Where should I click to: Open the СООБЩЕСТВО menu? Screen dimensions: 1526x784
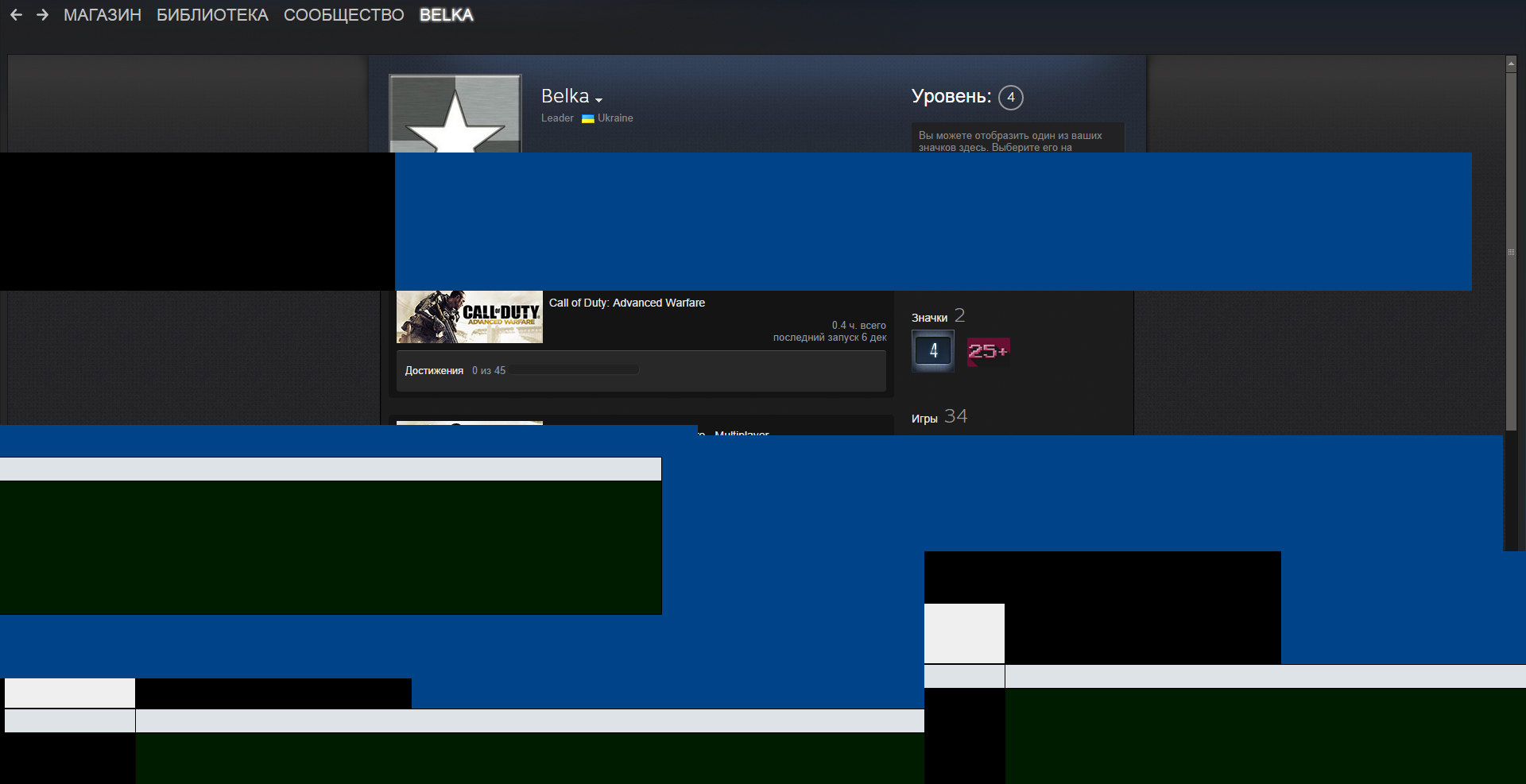click(344, 15)
